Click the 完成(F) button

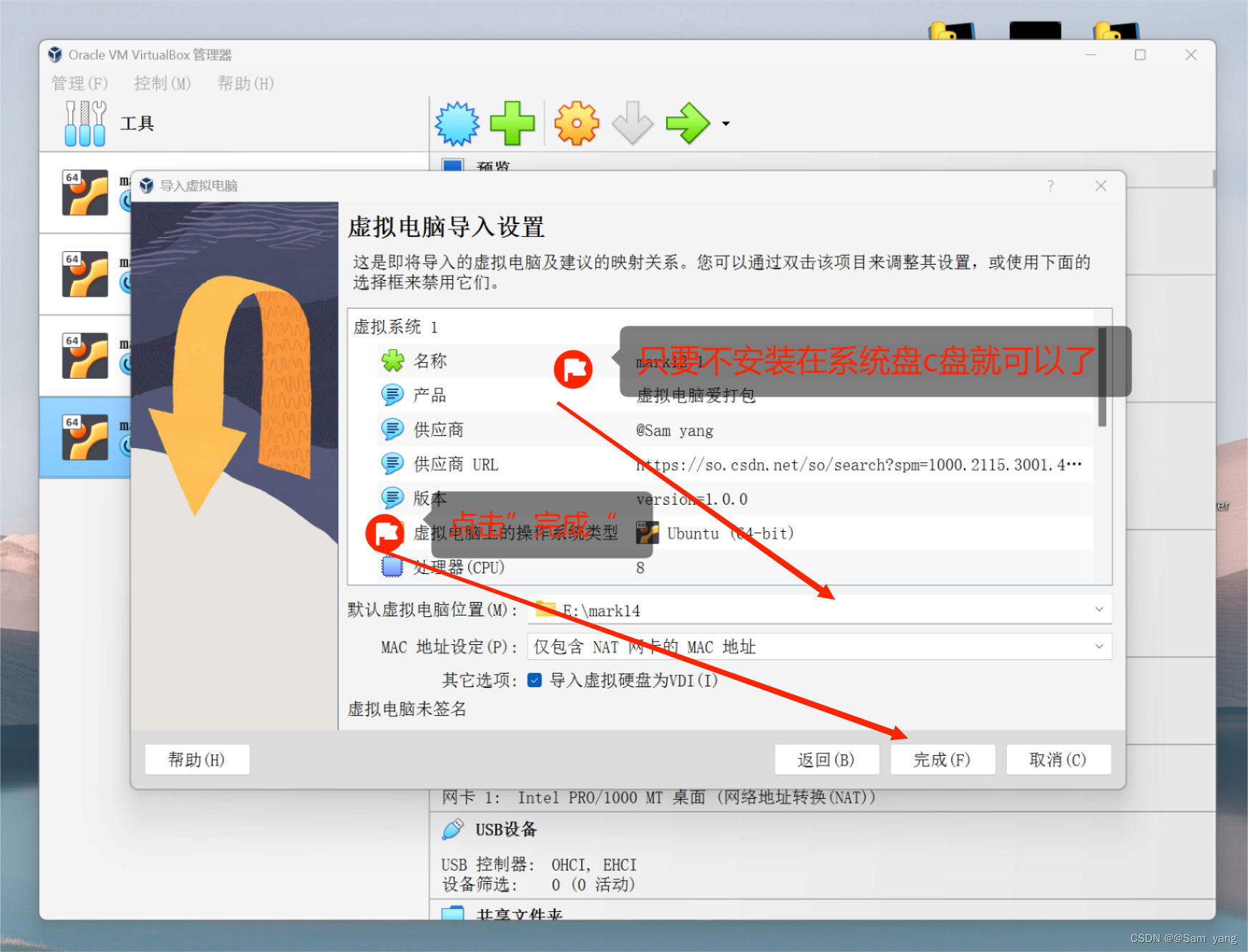(x=942, y=759)
